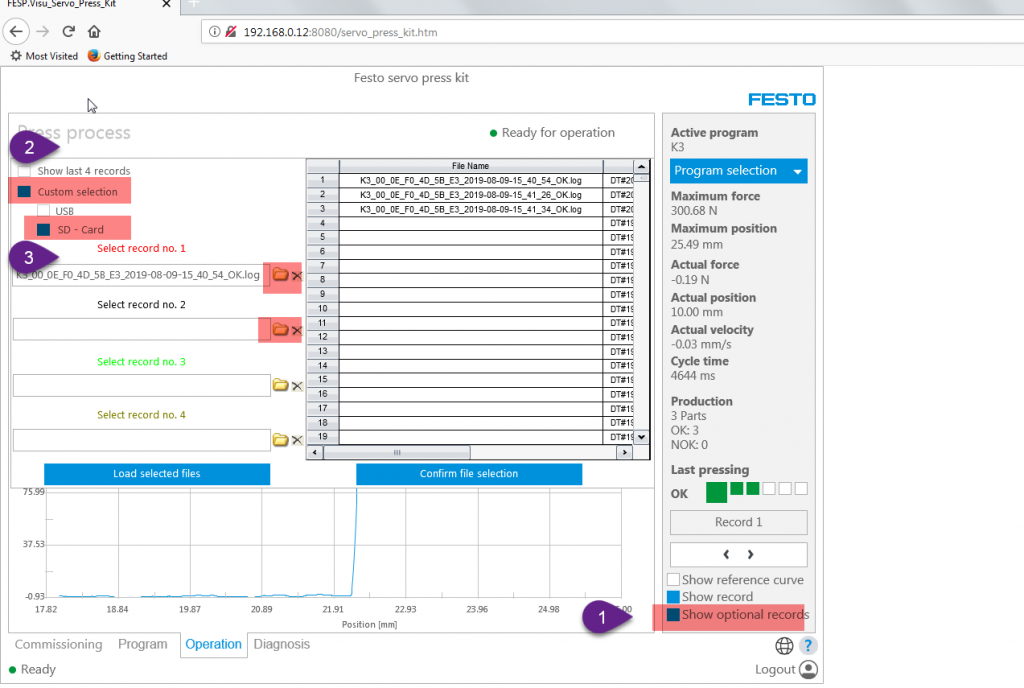Image resolution: width=1024 pixels, height=688 pixels.
Task: Show site information in the address bar
Action: click(214, 31)
